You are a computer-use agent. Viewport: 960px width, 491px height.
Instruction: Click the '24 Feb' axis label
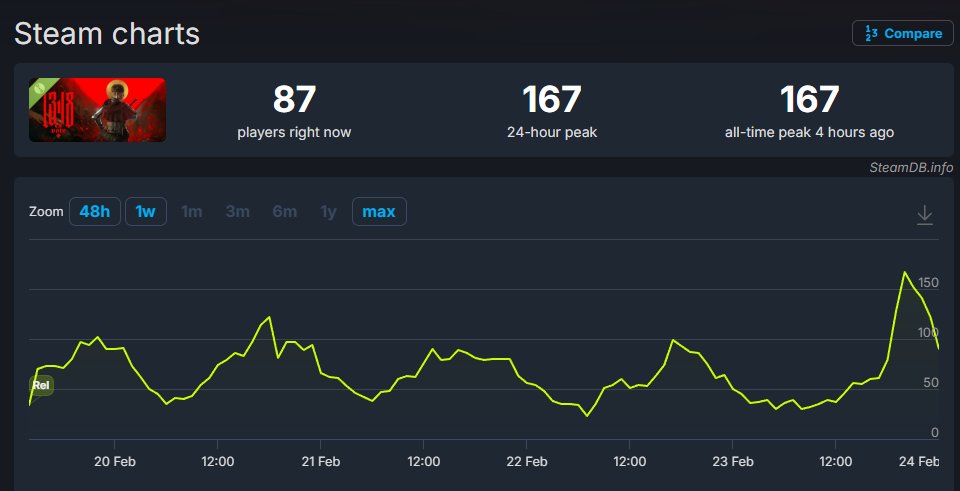[x=919, y=462]
